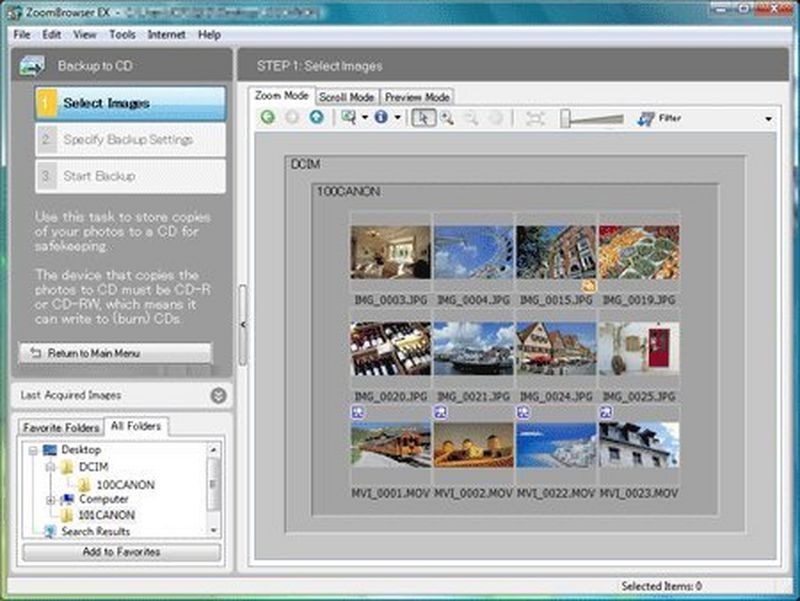Screen dimensions: 800x601
Task: Click the Add to Favorites button
Action: pyautogui.click(x=120, y=551)
